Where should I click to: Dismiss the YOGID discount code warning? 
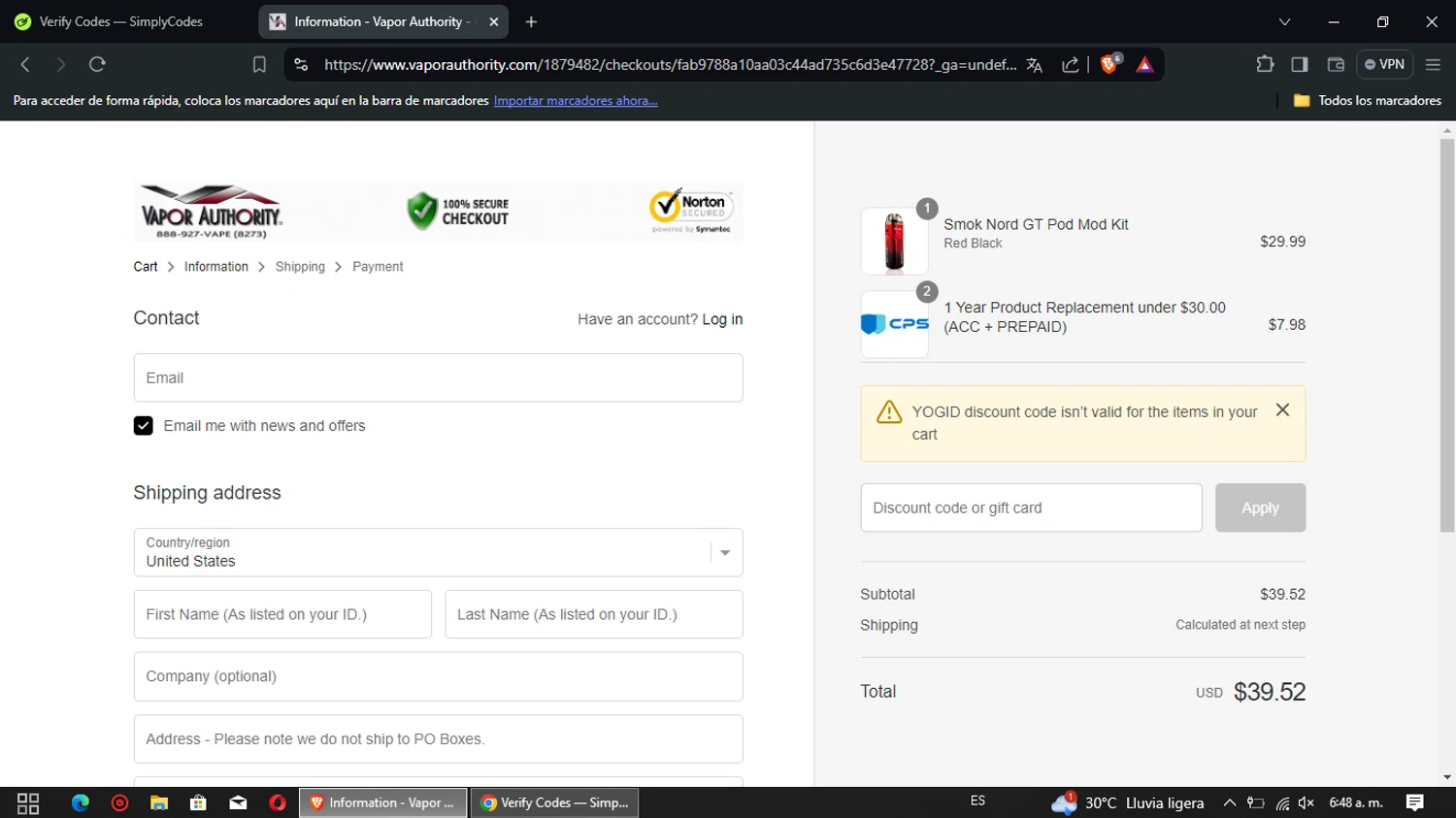click(x=1282, y=410)
